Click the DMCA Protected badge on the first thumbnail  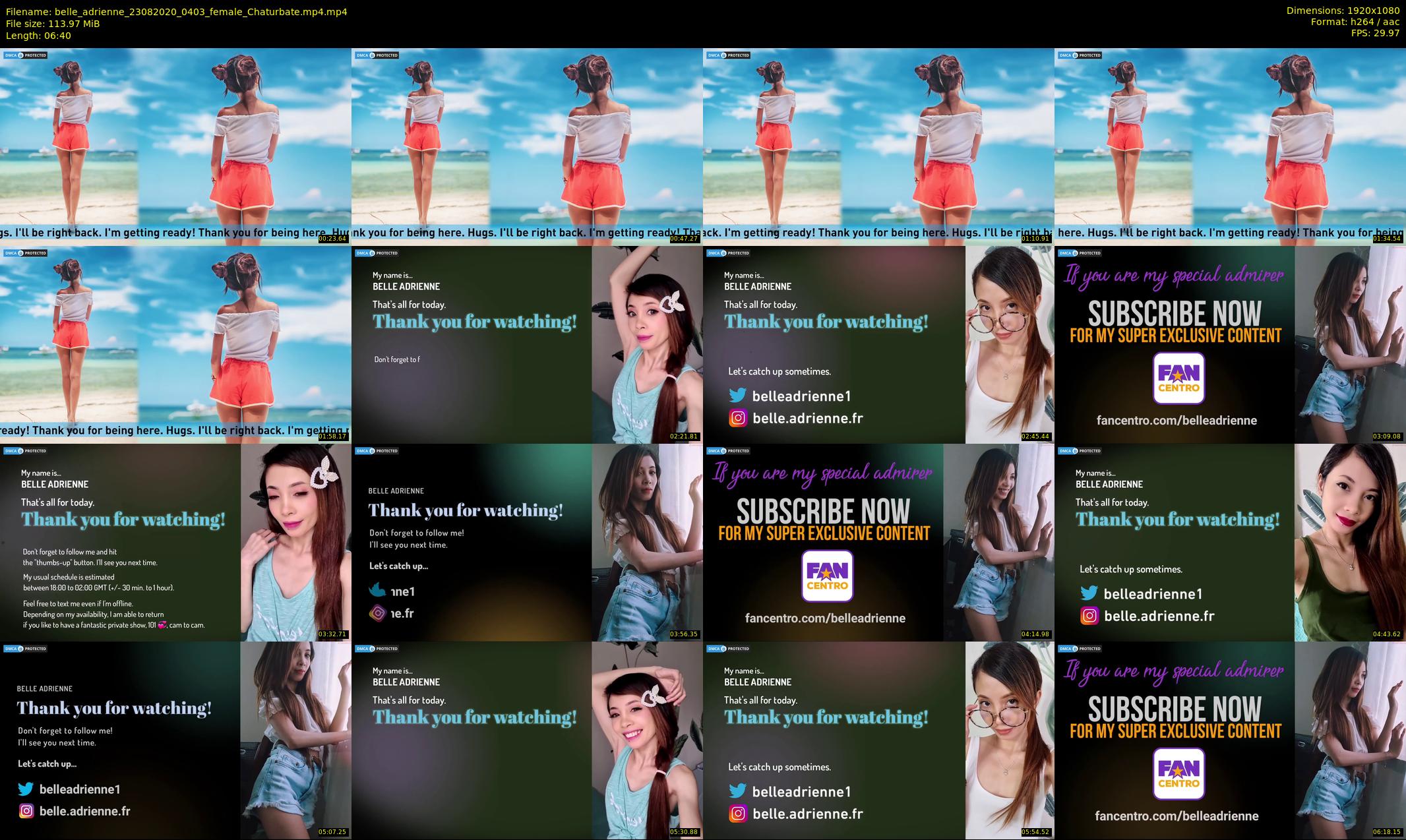25,55
